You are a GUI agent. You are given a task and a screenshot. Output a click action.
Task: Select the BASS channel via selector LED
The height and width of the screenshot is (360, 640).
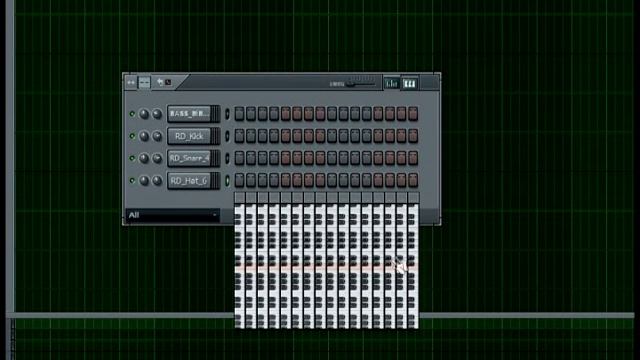point(227,114)
